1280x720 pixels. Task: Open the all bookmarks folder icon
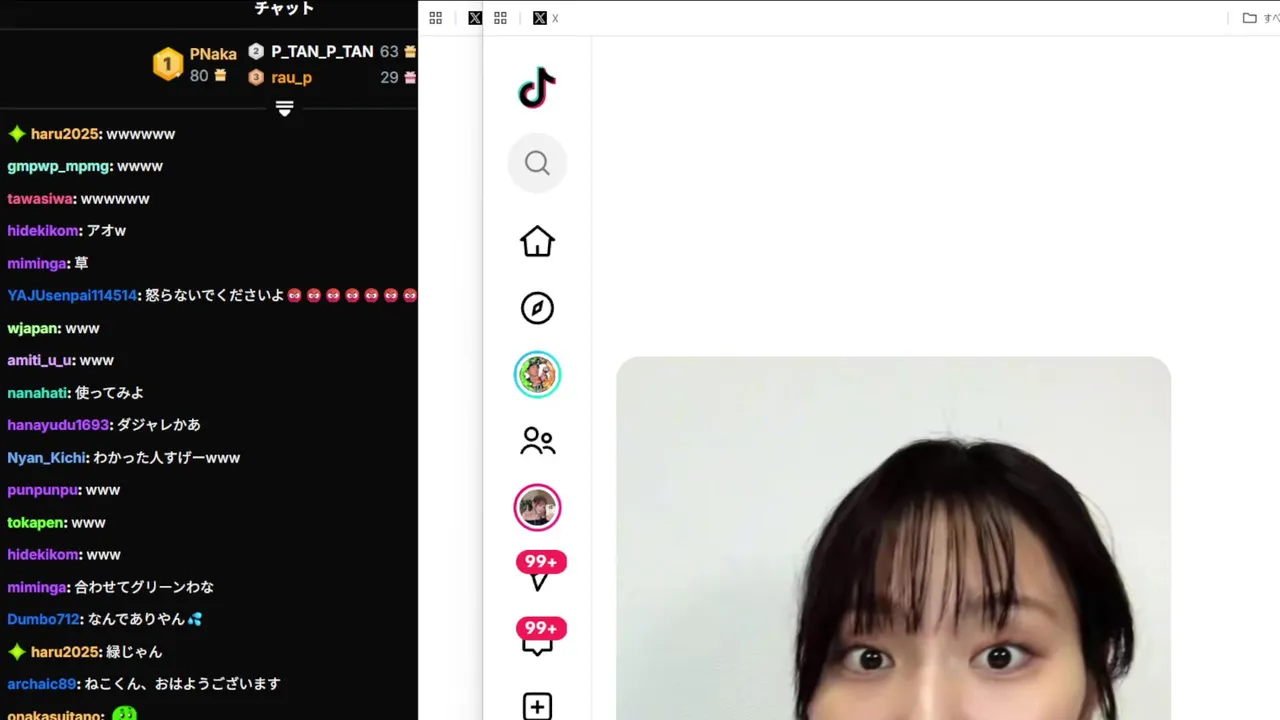pyautogui.click(x=1249, y=18)
